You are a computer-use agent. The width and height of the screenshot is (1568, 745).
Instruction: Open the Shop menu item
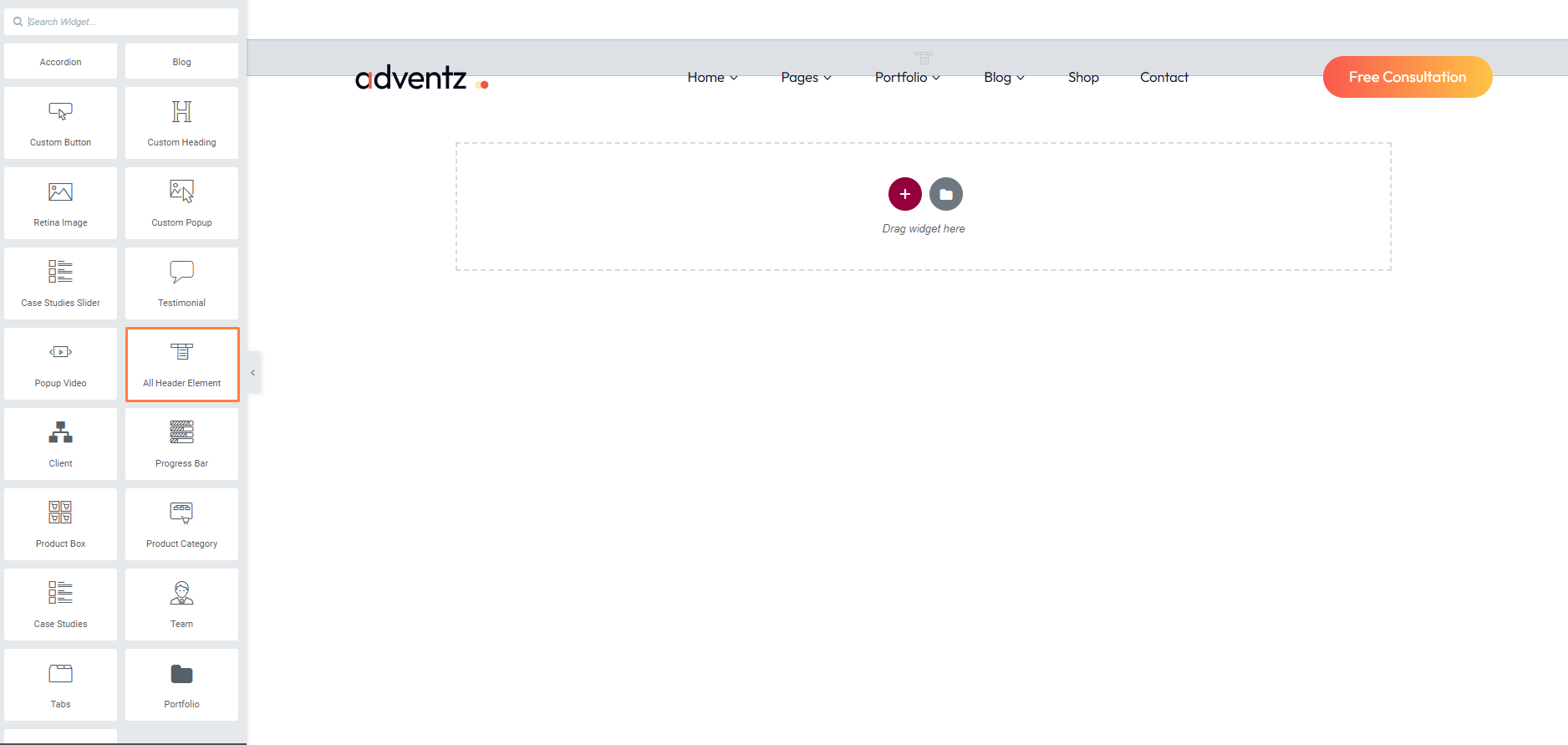point(1083,77)
